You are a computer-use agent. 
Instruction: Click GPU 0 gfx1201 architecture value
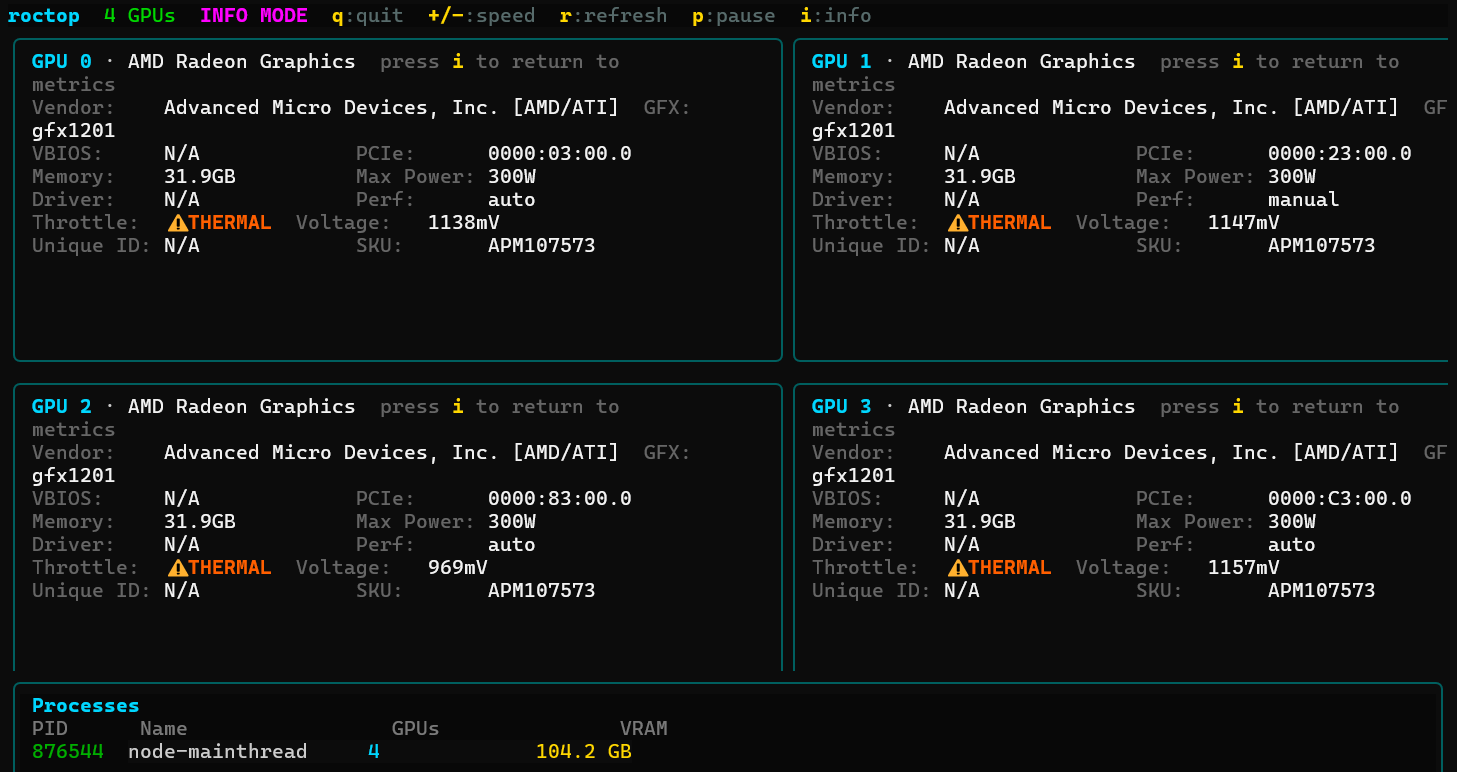coord(74,131)
